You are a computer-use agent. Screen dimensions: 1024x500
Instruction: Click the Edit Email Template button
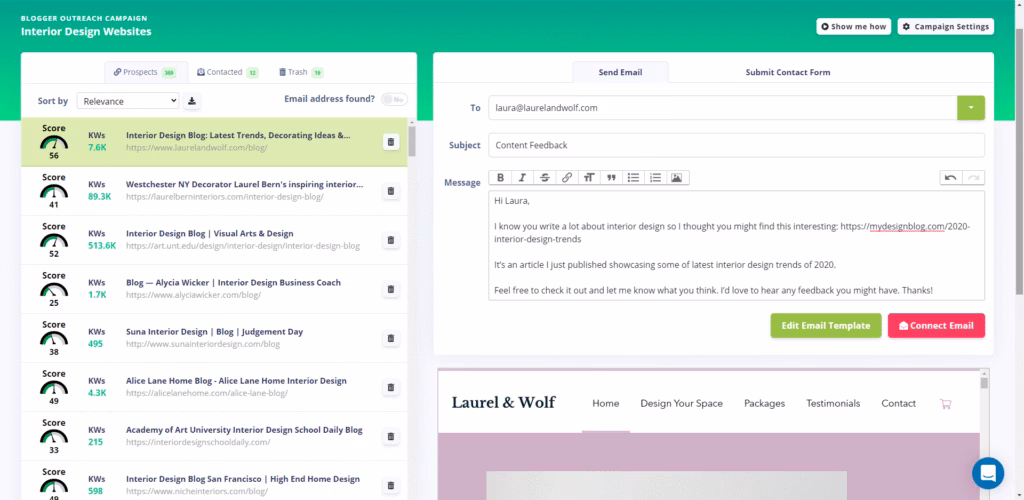tap(825, 325)
